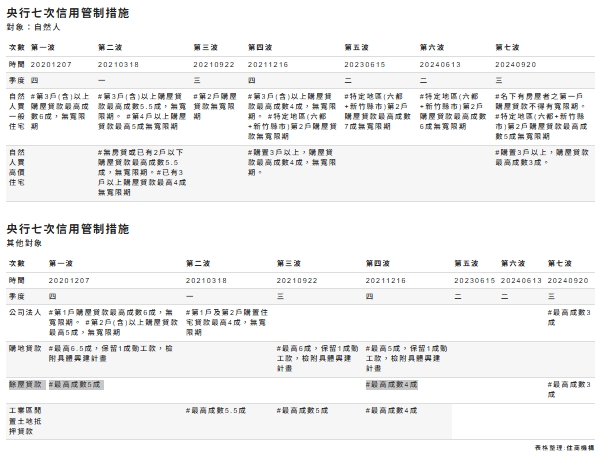Click header 第七波 in the 其他對象 table
603x458 pixels.
point(560,263)
